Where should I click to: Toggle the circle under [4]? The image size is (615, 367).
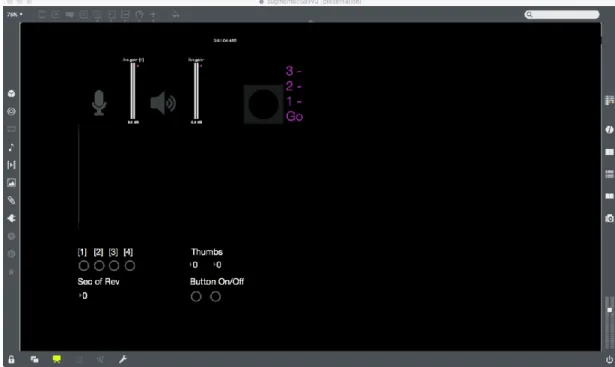pos(130,266)
